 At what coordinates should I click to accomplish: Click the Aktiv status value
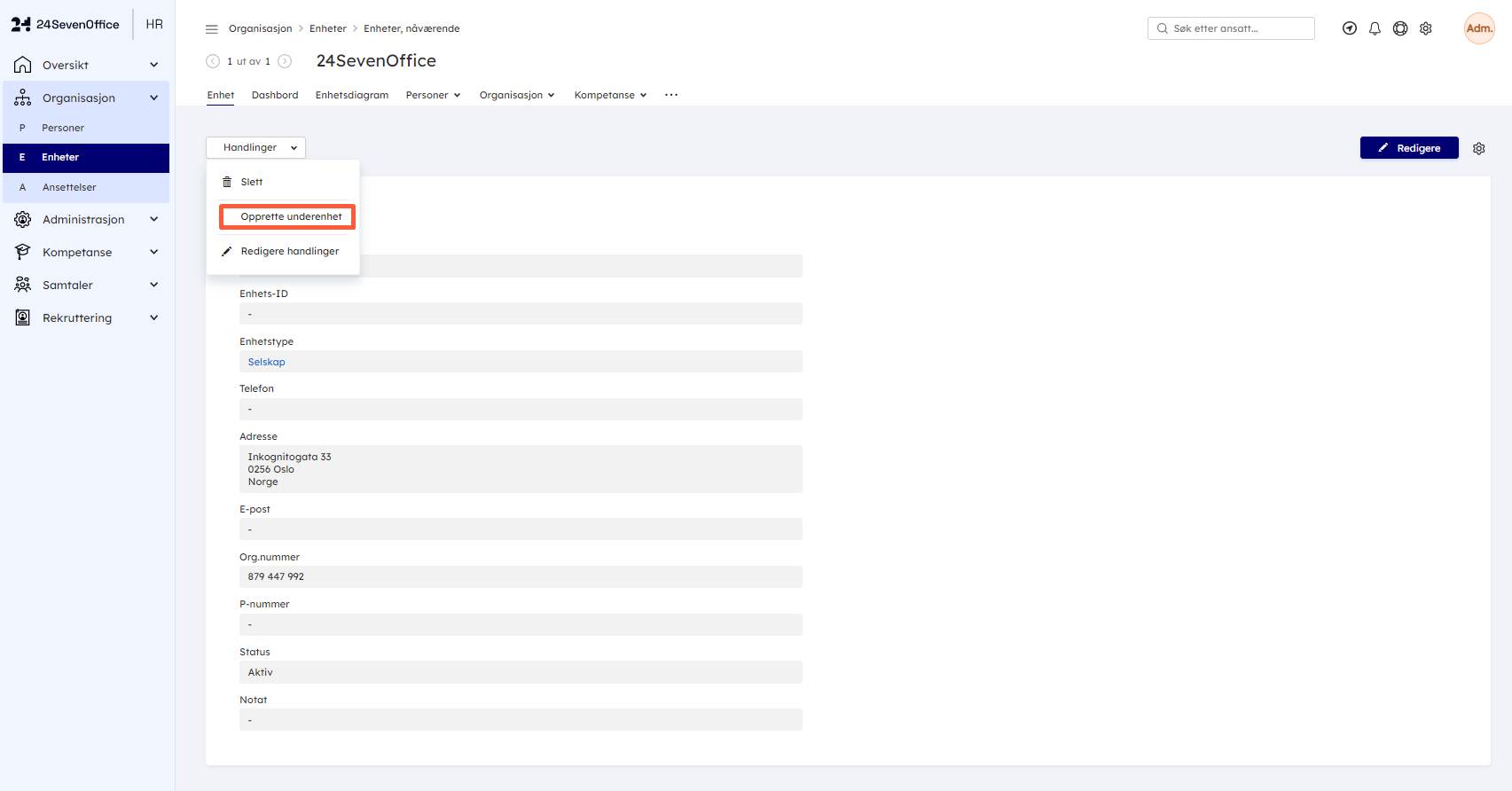(260, 672)
